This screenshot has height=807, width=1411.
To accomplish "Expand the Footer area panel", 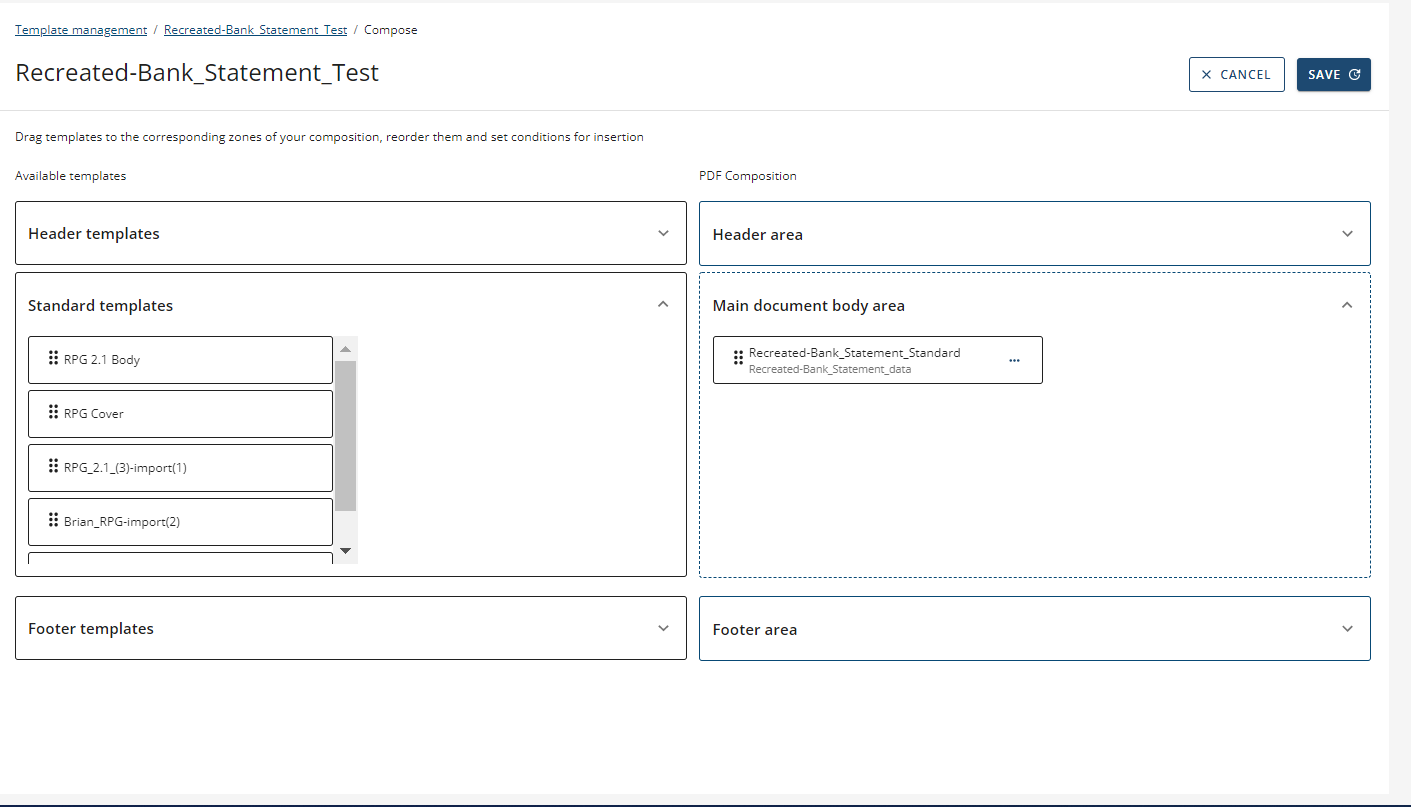I will click(x=1347, y=629).
